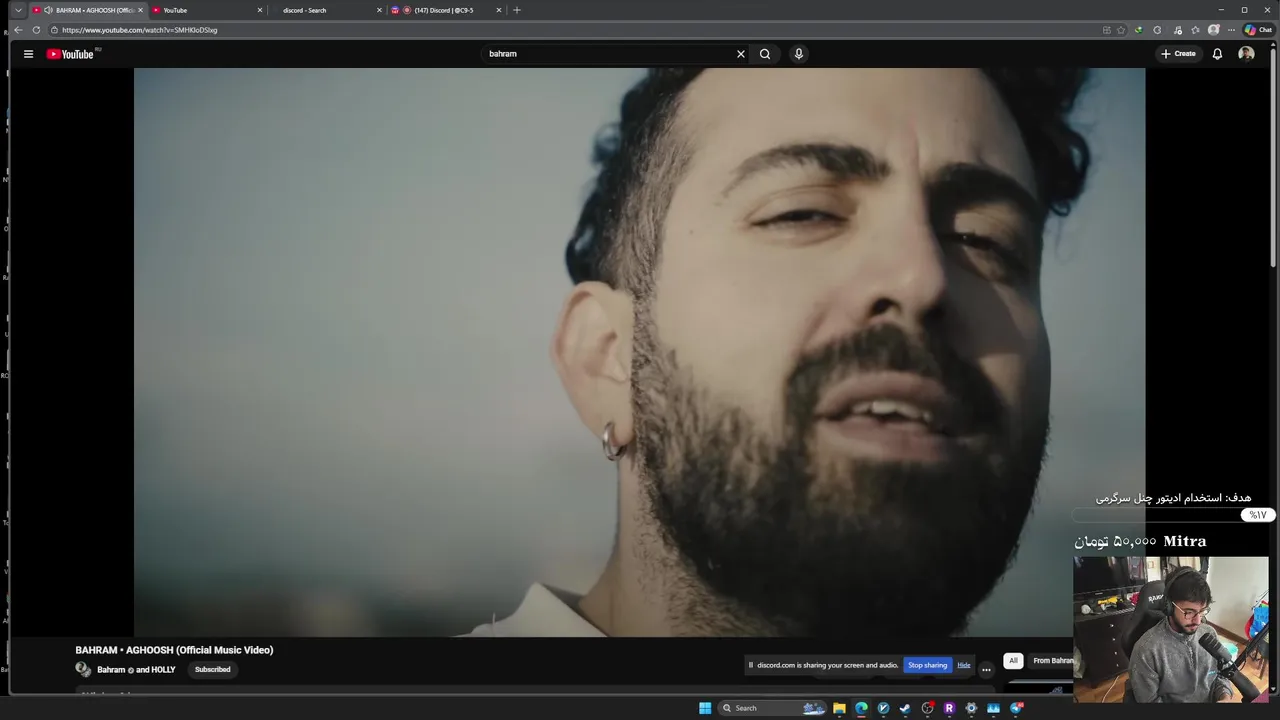Viewport: 1280px width, 720px height.
Task: Open the split screen icon in address bar
Action: pyautogui.click(x=1106, y=30)
